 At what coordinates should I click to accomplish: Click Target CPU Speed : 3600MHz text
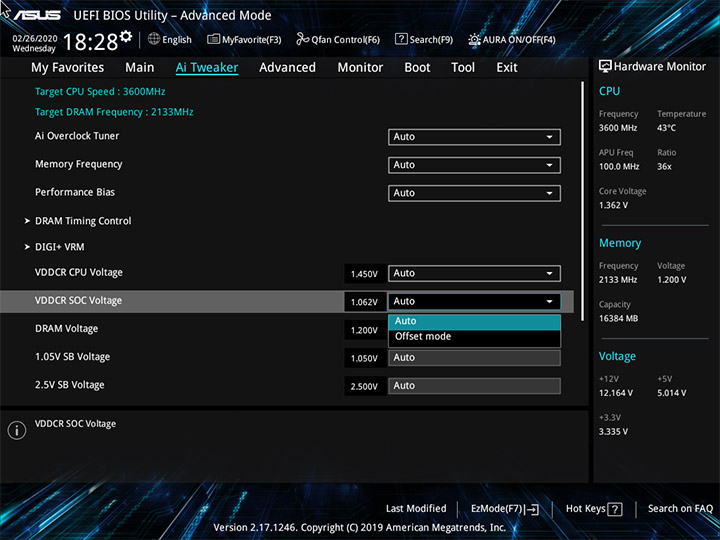[100, 91]
